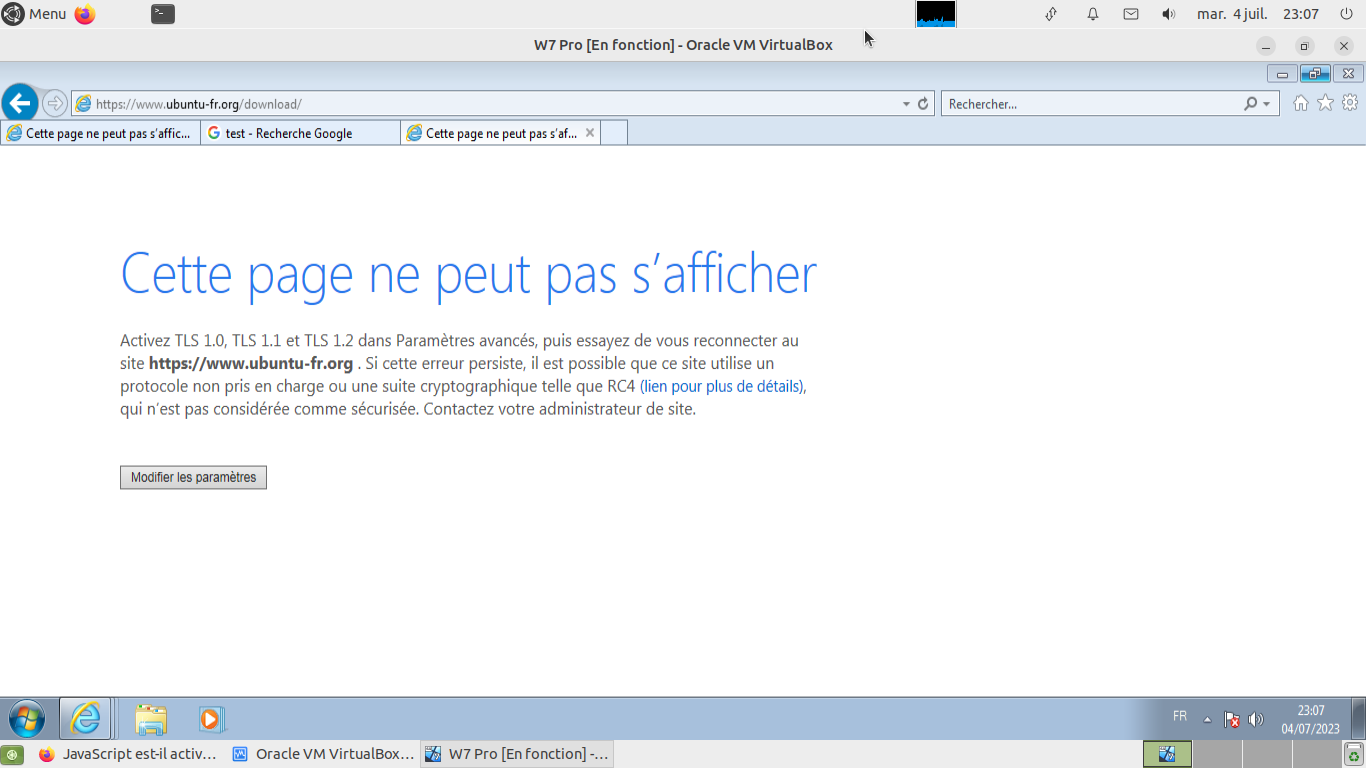The image size is (1366, 768).
Task: Switch to the 'test - Recherche Google' tab
Action: 300,133
